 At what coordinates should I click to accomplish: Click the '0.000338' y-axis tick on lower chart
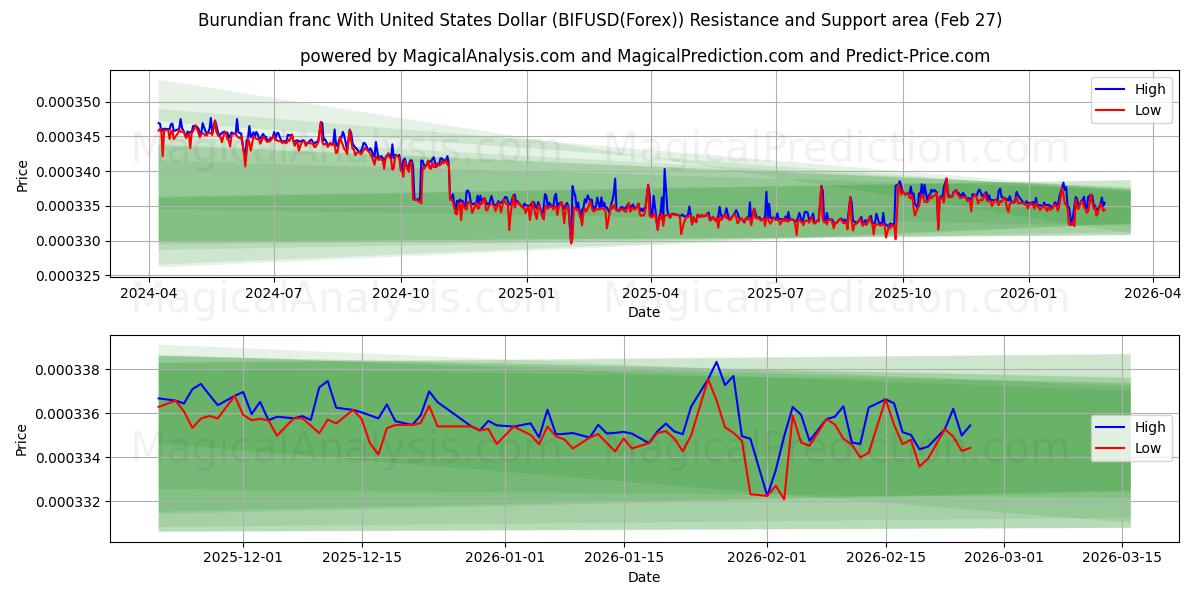[69, 370]
